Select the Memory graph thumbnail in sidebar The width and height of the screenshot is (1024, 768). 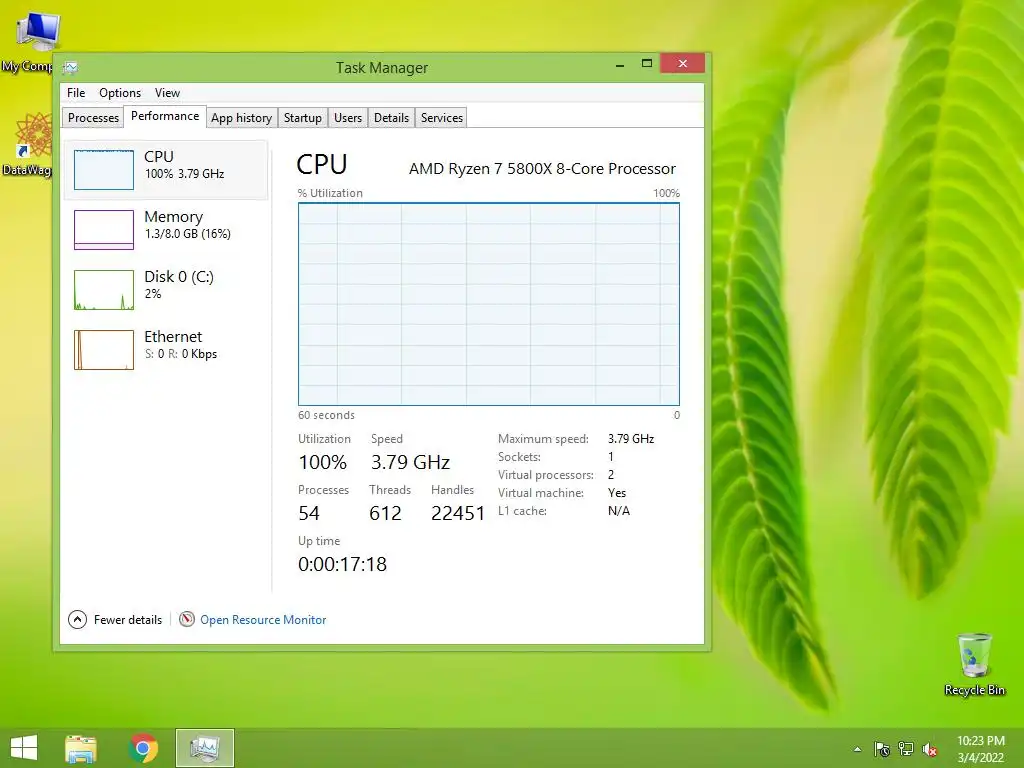coord(104,230)
